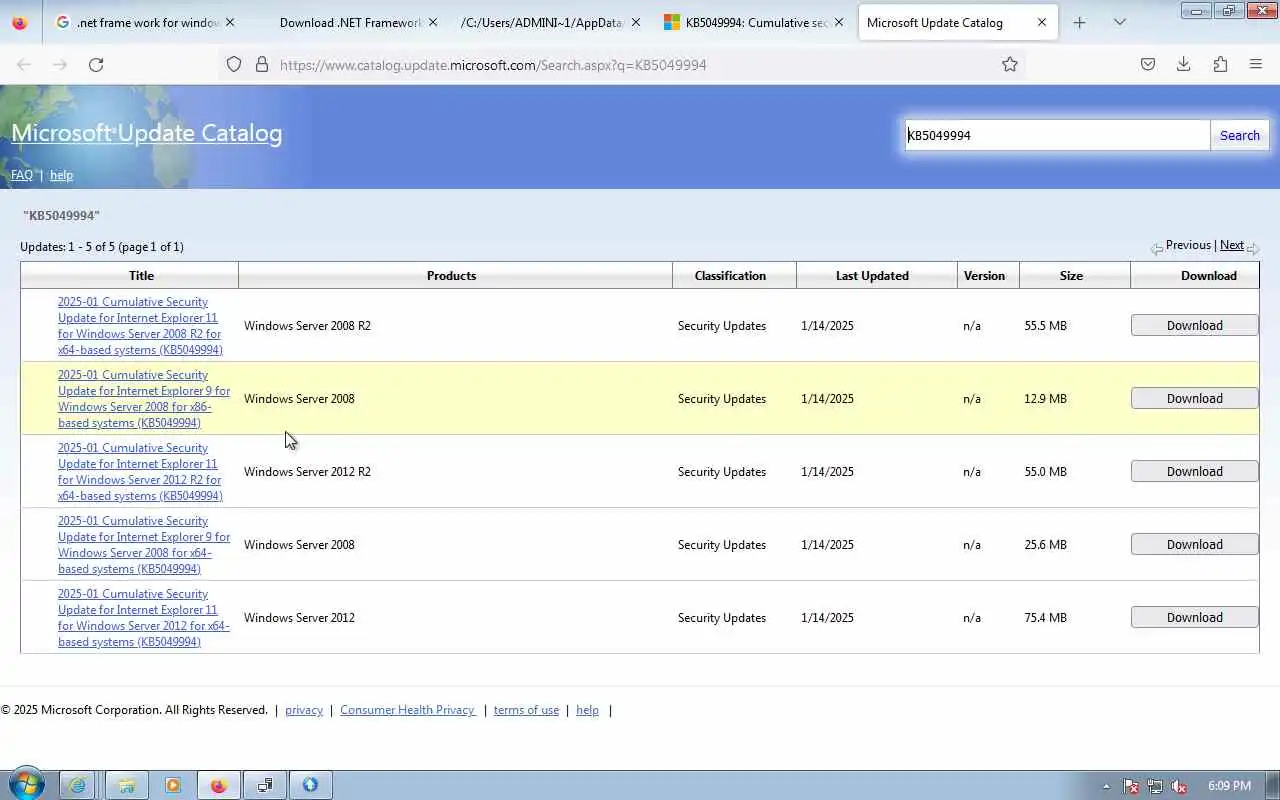The width and height of the screenshot is (1280, 800).
Task: Open the IE 11 Windows Server 2012 x64 update link
Action: (x=144, y=618)
